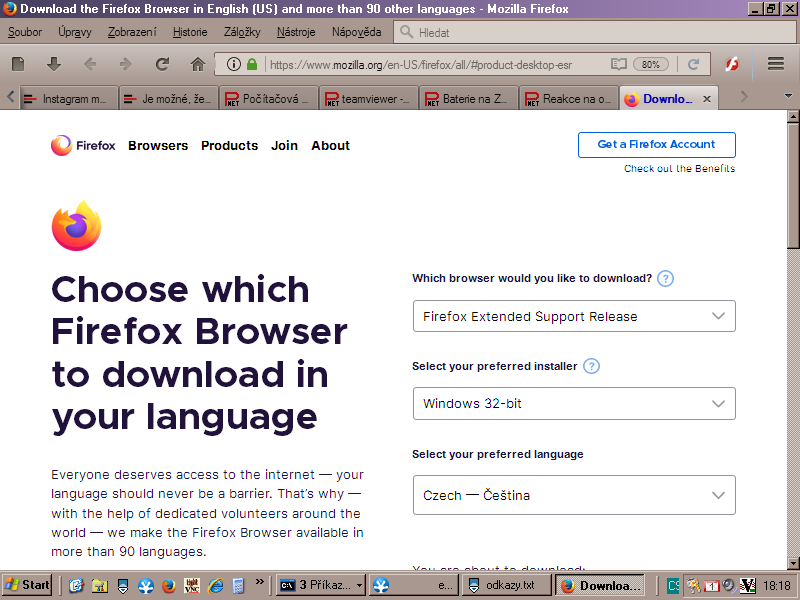
Task: Click Get a Firefox Account button
Action: 657,145
